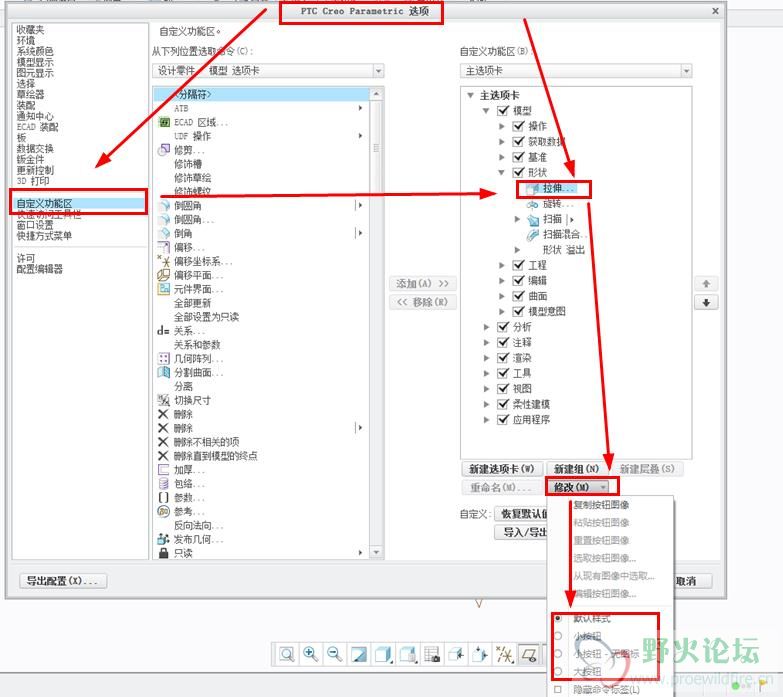Expand the 编辑 group in tree
Image resolution: width=783 pixels, height=697 pixels.
click(x=501, y=281)
